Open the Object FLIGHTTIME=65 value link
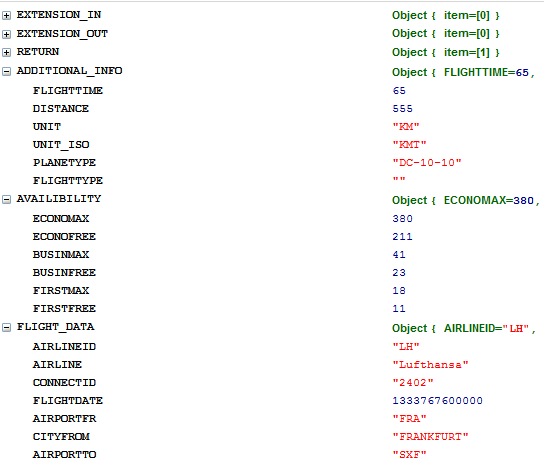544x463 pixels. tap(464, 72)
